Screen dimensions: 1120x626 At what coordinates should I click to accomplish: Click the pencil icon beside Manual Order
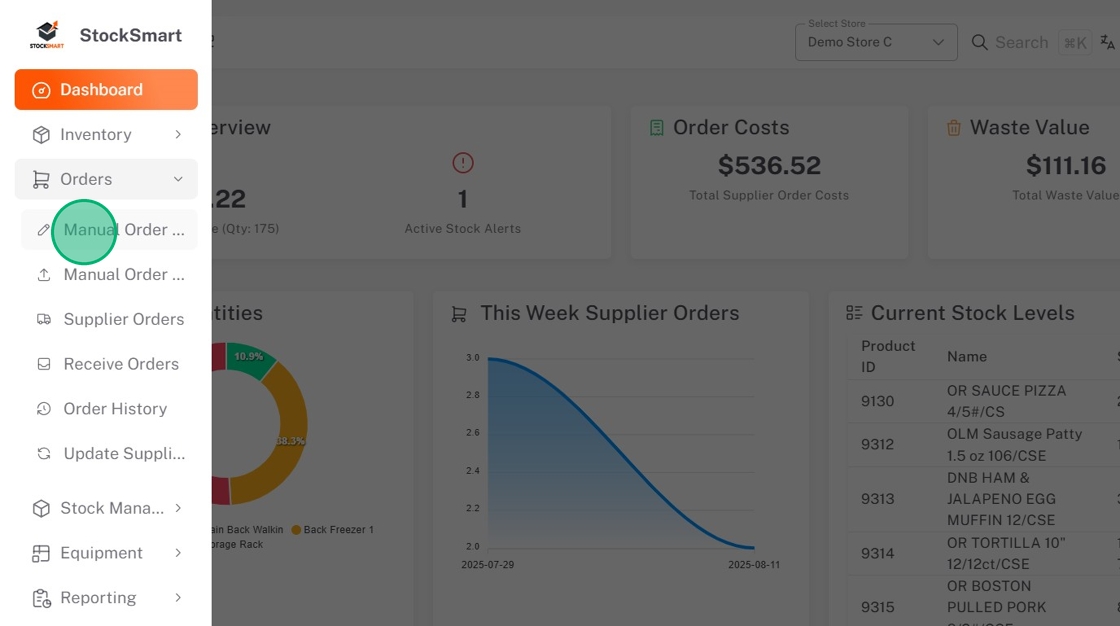point(44,229)
